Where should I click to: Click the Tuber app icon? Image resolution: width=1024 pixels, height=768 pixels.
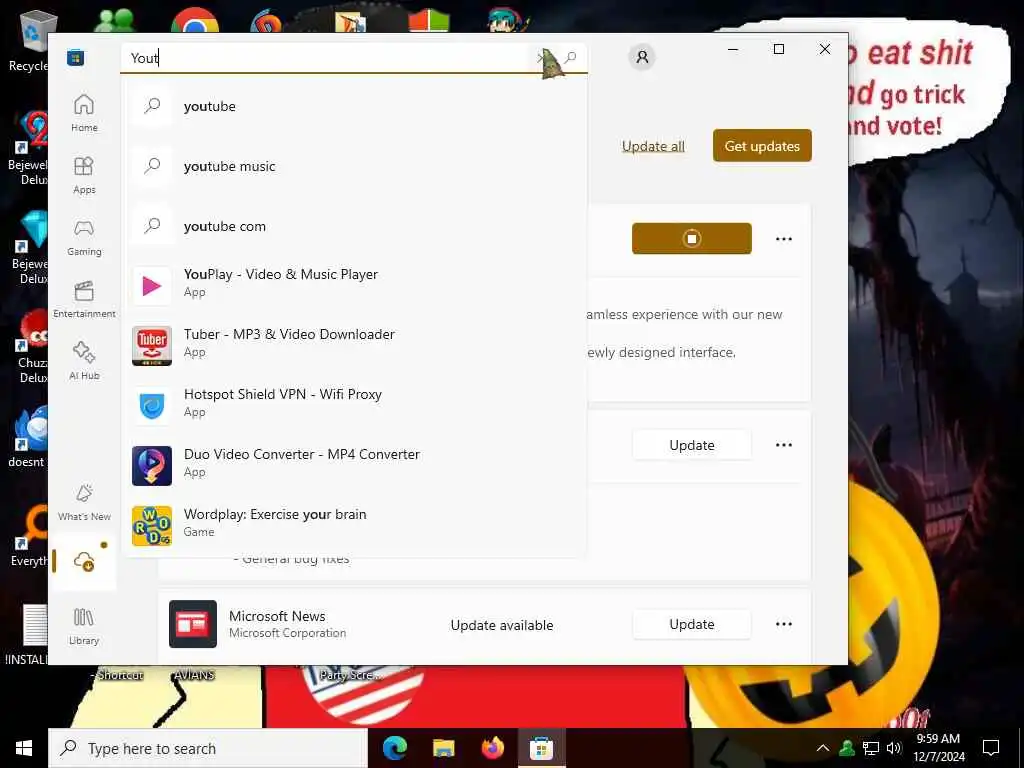click(152, 345)
